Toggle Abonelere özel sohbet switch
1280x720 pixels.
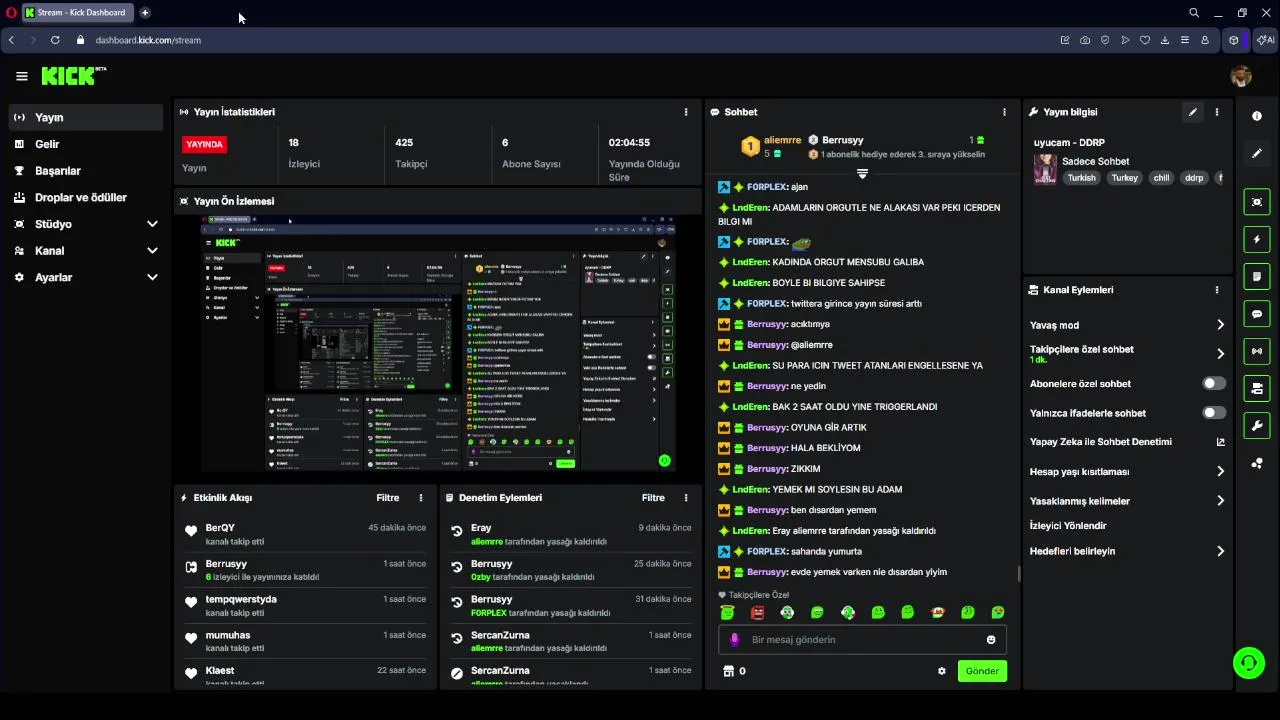click(x=1214, y=383)
